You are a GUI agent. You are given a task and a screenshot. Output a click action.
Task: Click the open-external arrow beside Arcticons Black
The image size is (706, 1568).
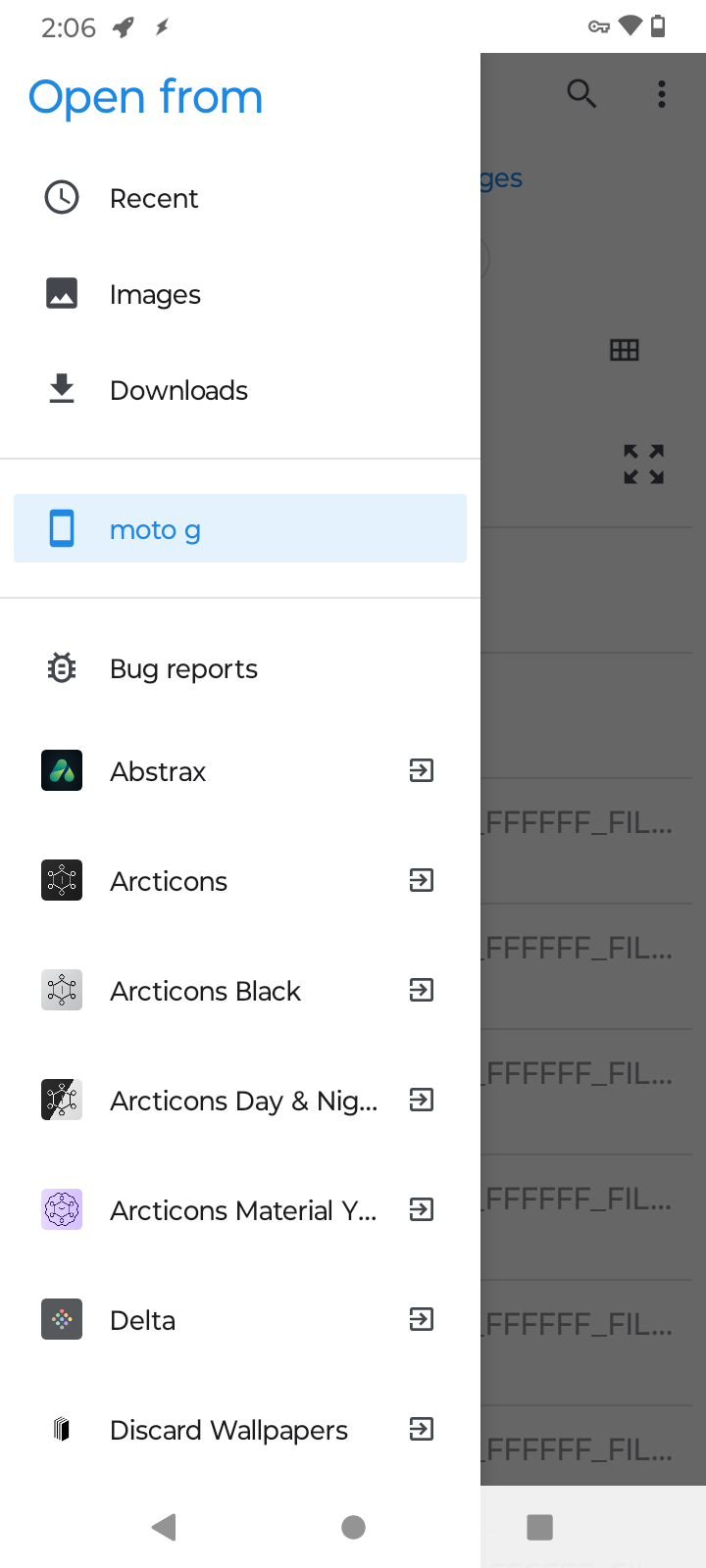click(422, 991)
